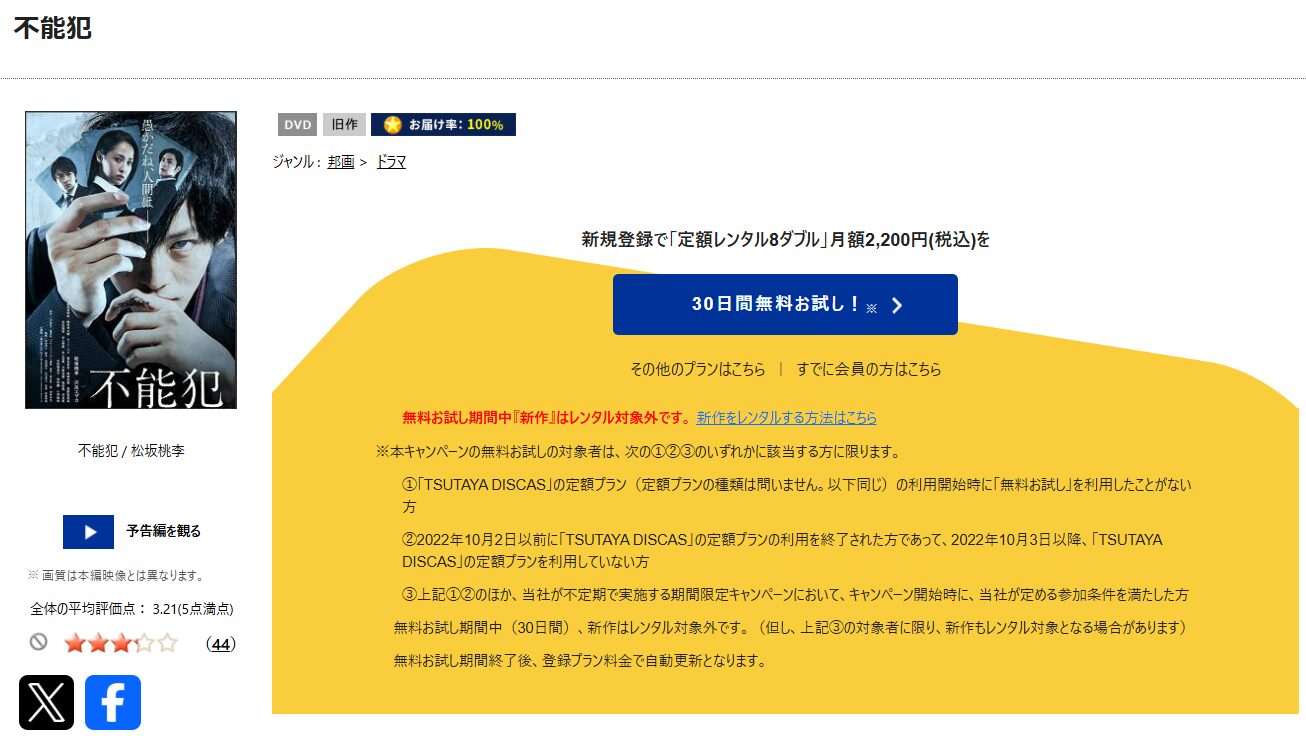Click the star icon in お届け率 badge

(393, 125)
